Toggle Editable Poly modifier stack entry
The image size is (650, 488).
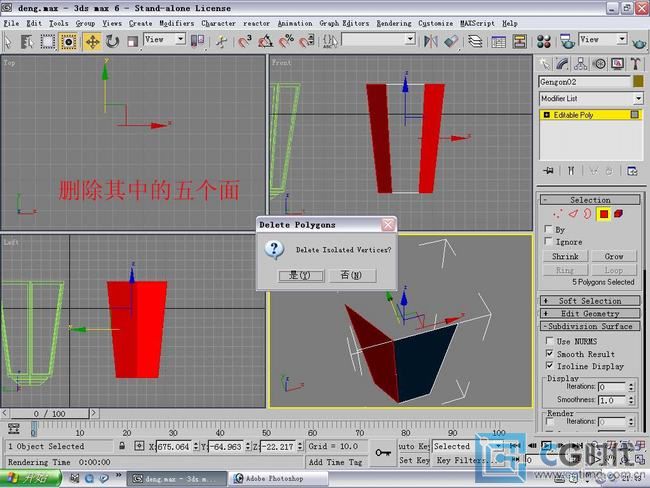[591, 115]
